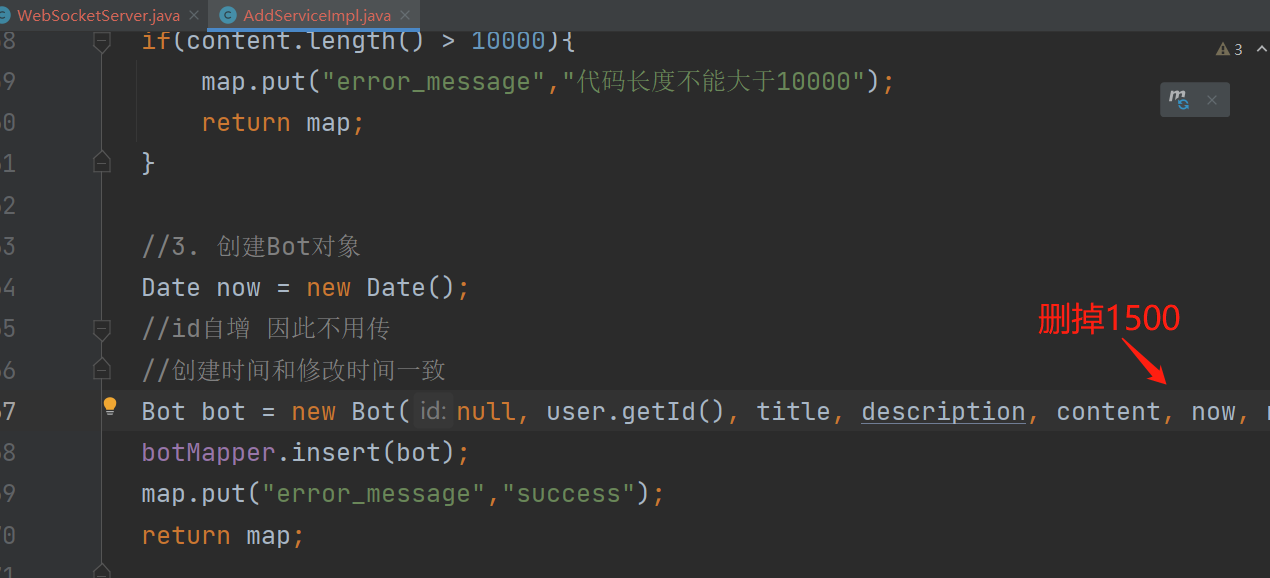Open the warnings indicator showing 3 problems
Viewport: 1270px width, 578px height.
(1229, 49)
